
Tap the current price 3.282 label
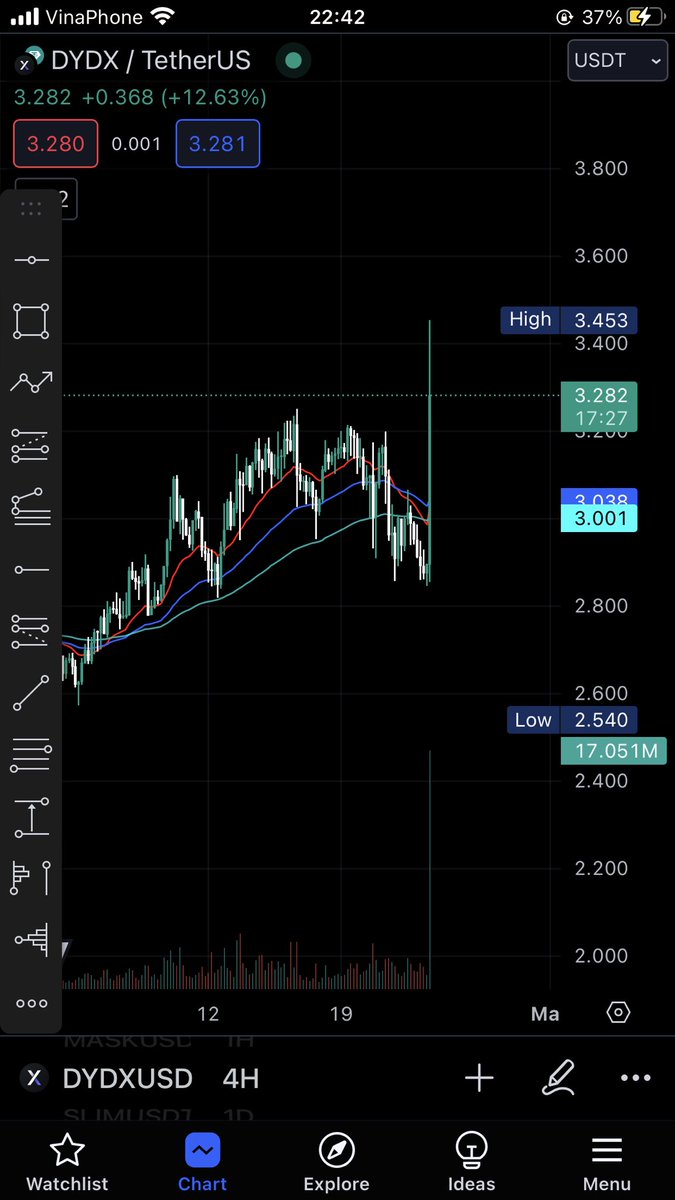(x=599, y=405)
